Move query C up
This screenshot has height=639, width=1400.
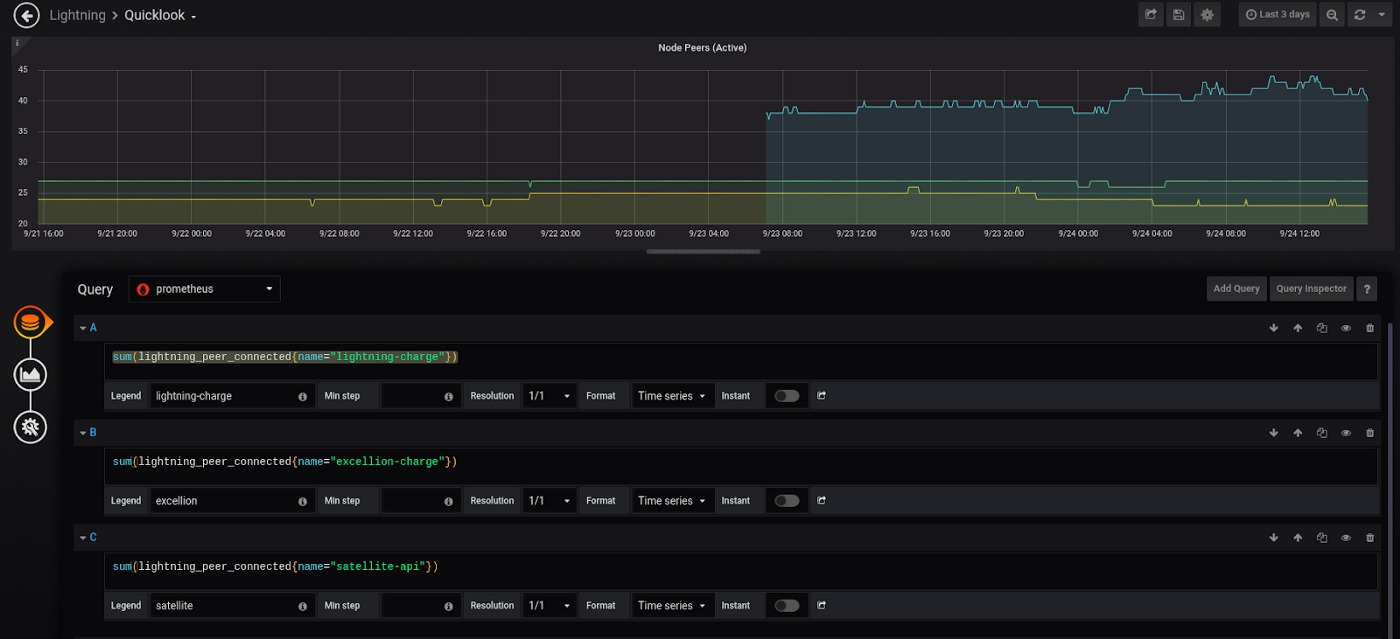[1298, 538]
